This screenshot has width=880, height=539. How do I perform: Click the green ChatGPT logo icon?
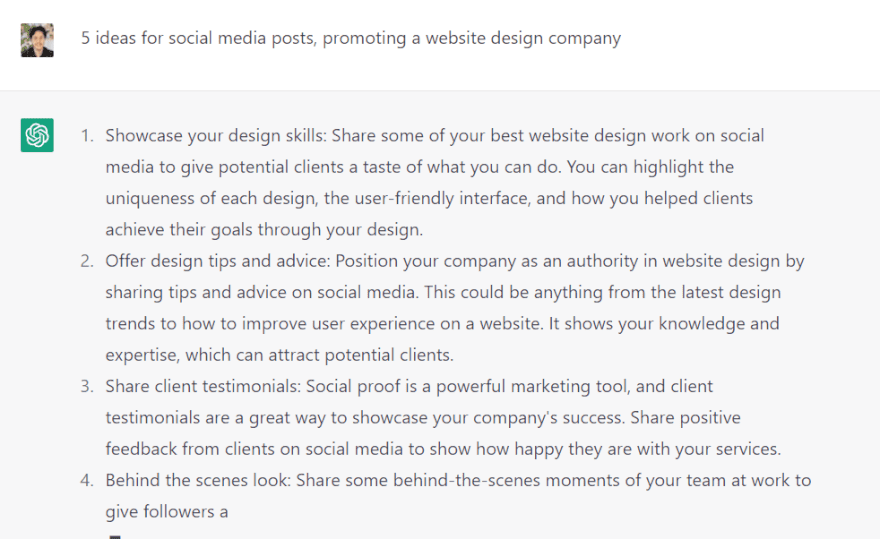click(37, 136)
